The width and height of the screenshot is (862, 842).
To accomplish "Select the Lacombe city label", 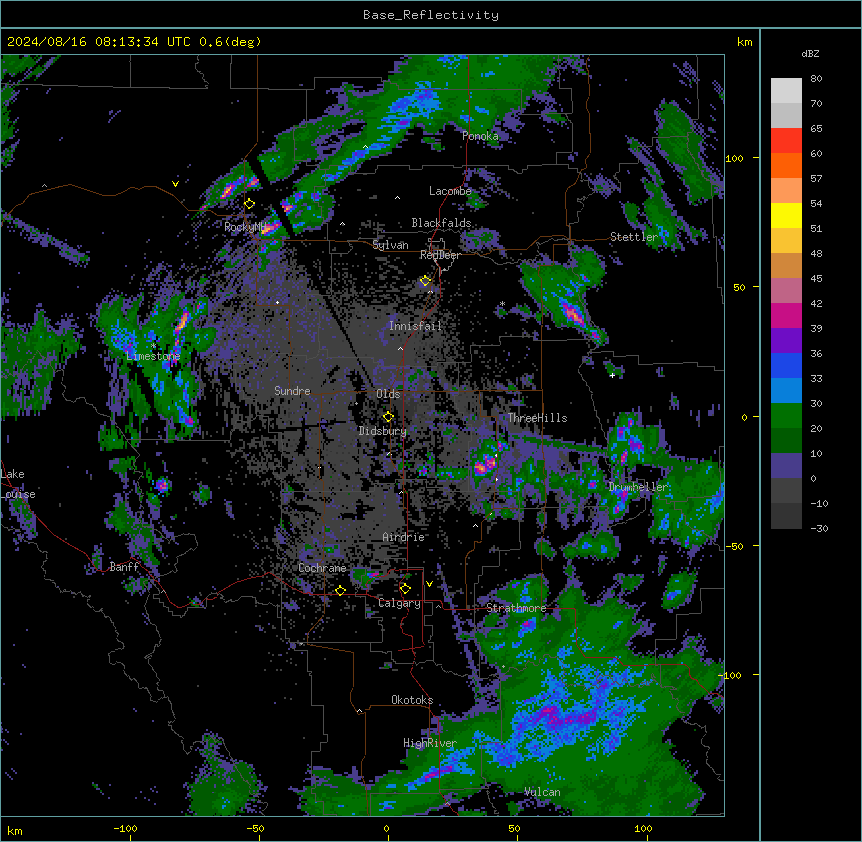I will [450, 191].
